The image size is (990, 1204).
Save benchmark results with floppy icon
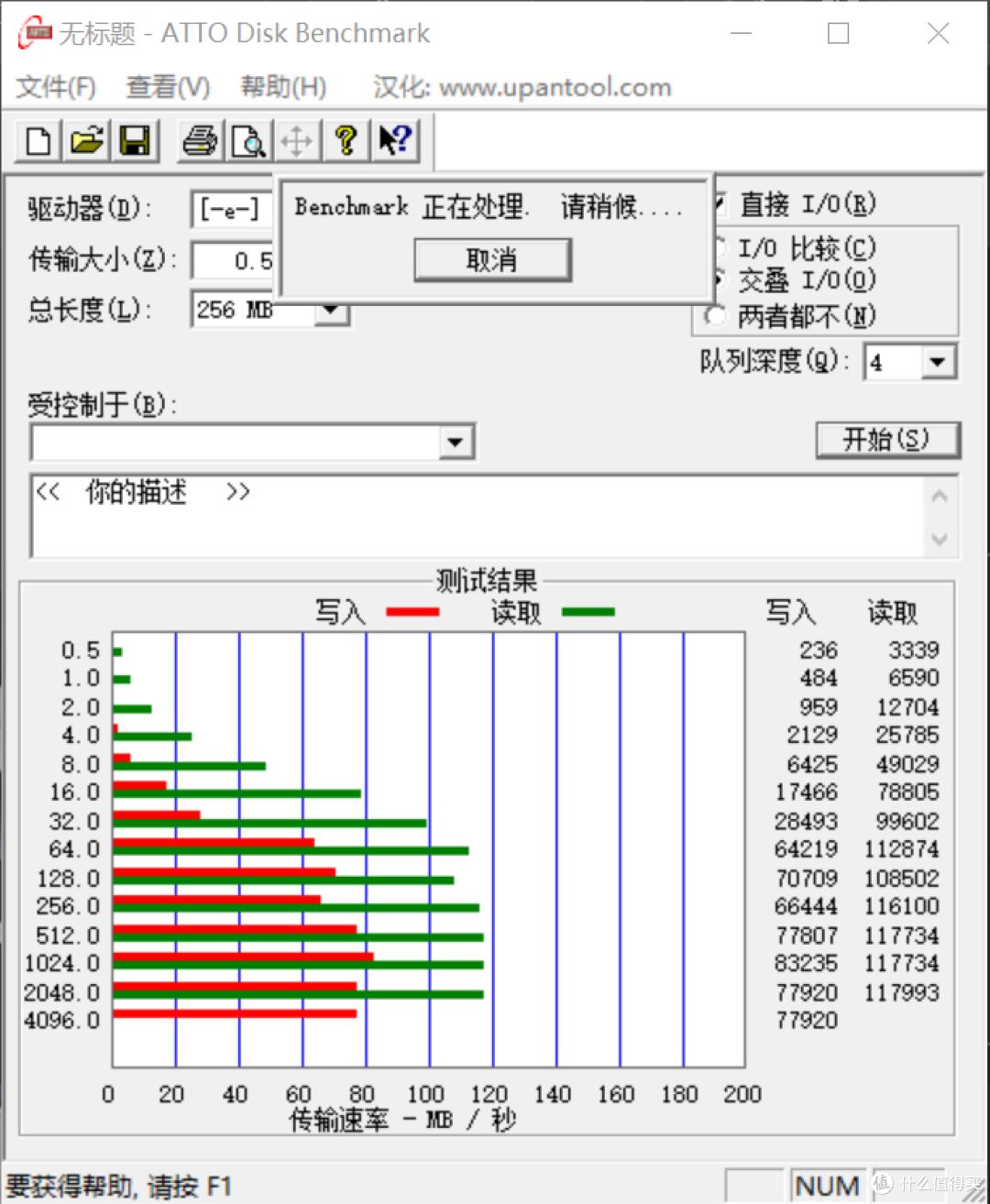135,141
